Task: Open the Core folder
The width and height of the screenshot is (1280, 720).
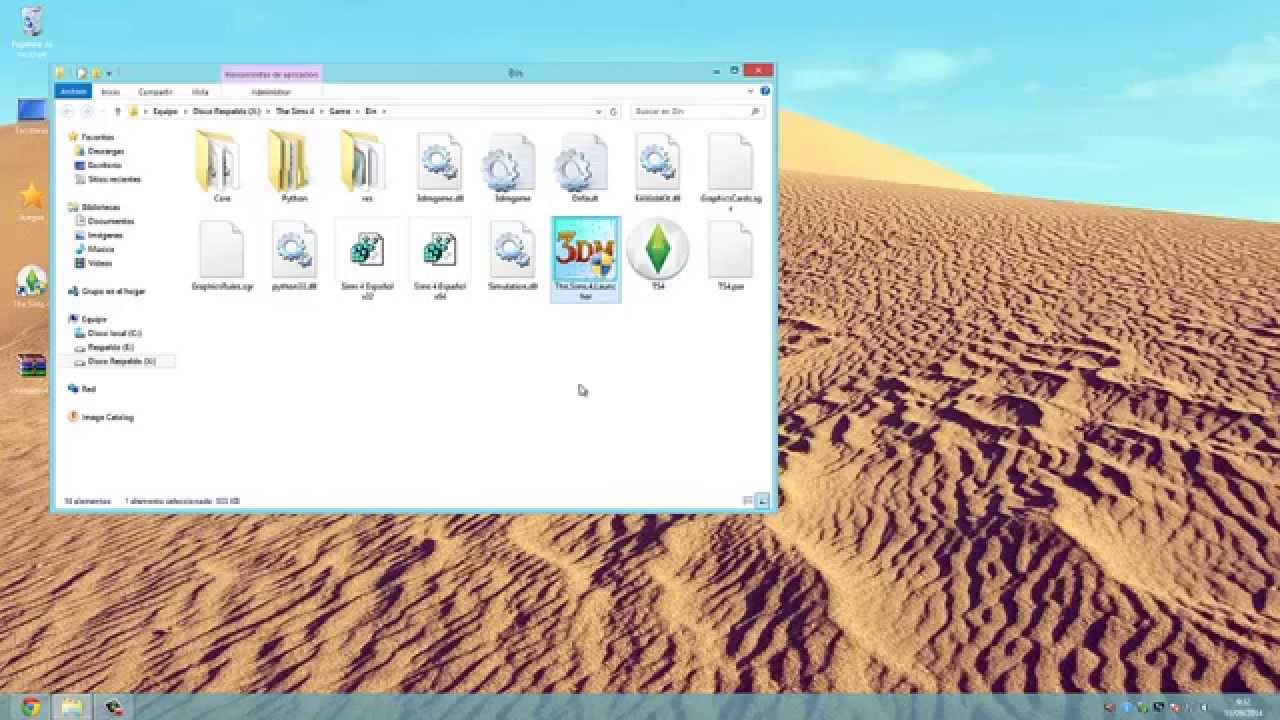Action: tap(222, 168)
